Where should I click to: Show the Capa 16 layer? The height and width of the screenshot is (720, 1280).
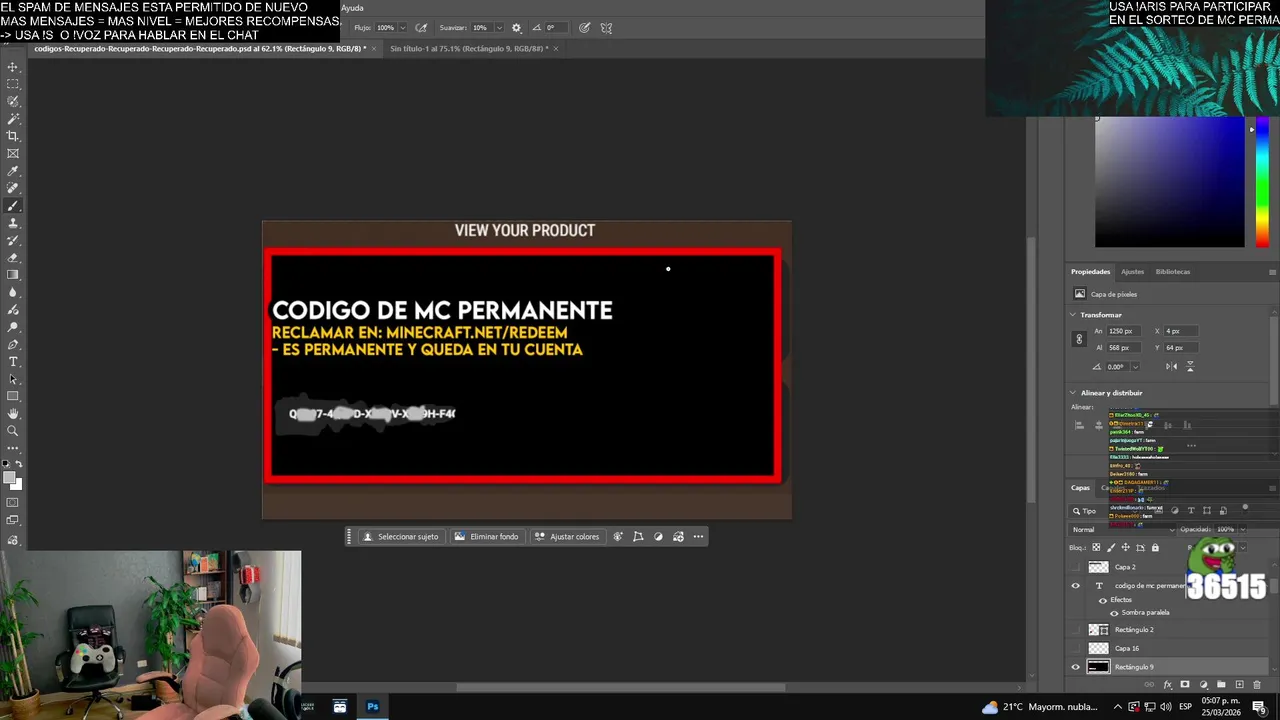[x=1076, y=648]
